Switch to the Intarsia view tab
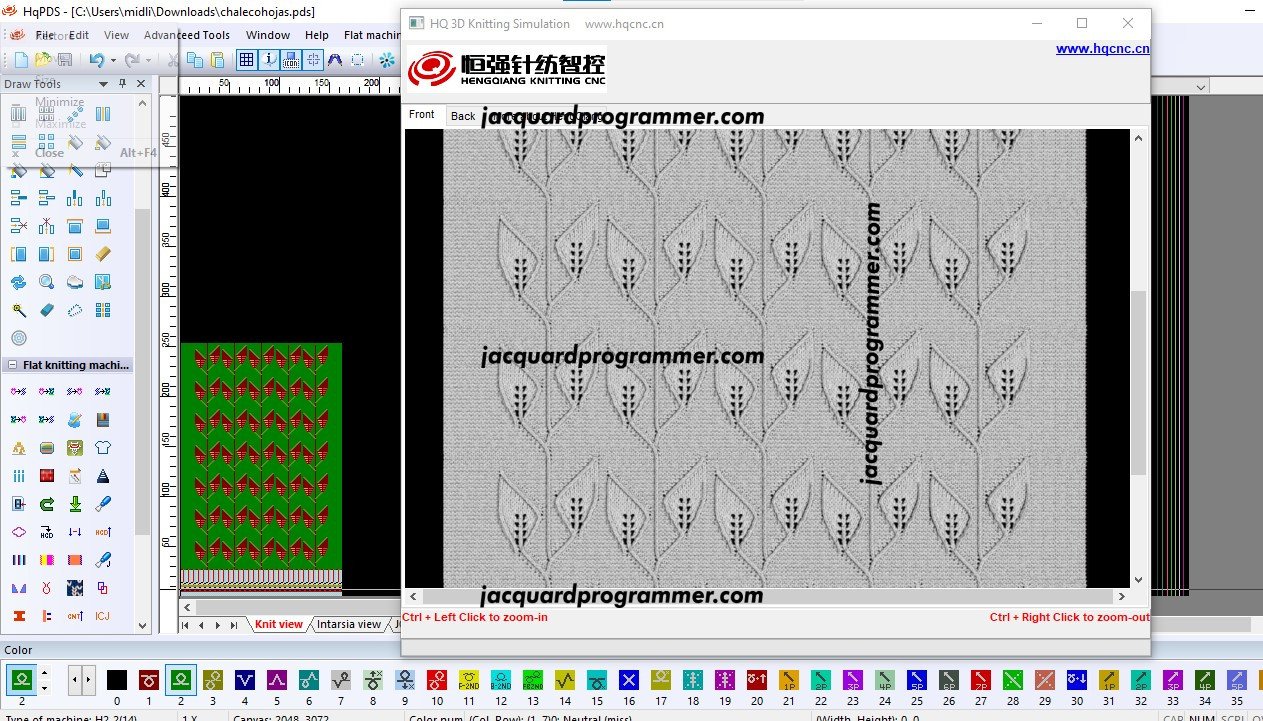 (348, 624)
